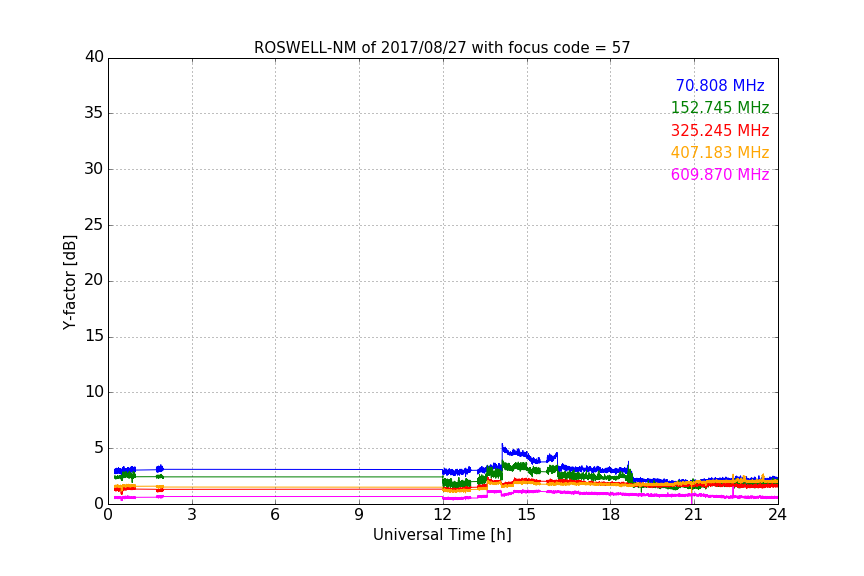Click the Universal Time [h] axis label

[x=442, y=535]
